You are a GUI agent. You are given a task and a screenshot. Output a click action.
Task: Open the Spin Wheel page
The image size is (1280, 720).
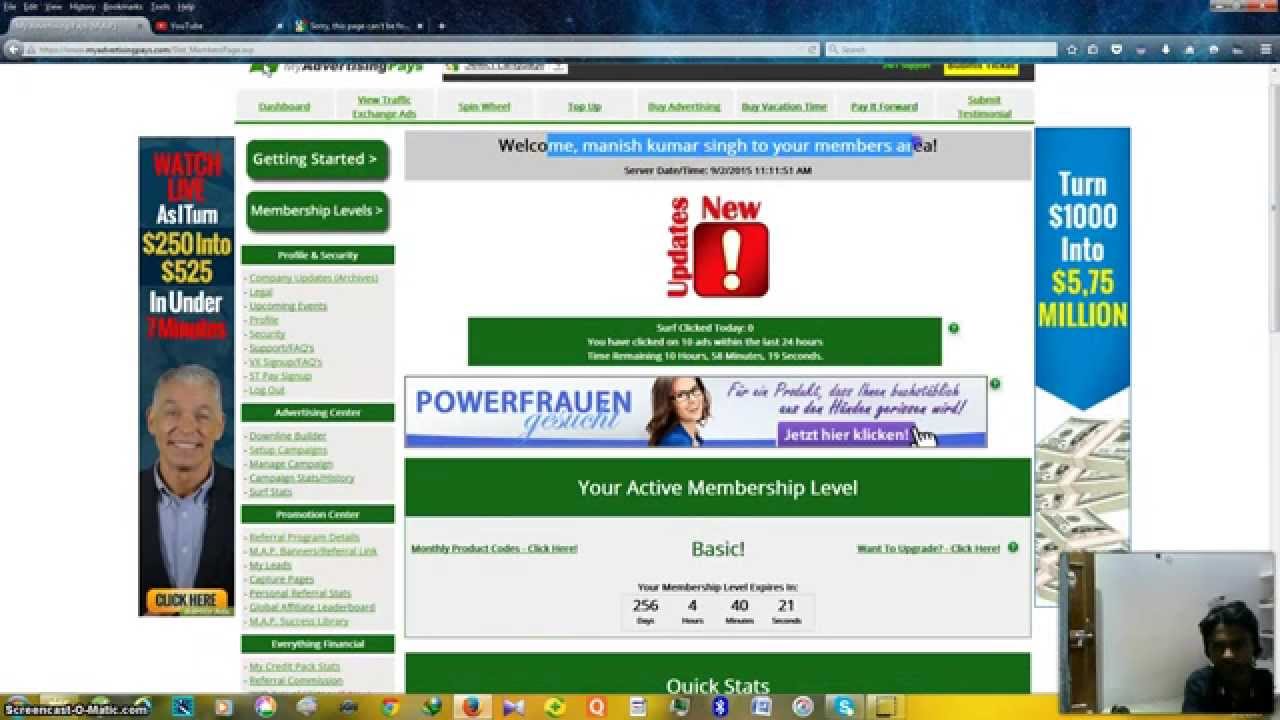[x=484, y=107]
